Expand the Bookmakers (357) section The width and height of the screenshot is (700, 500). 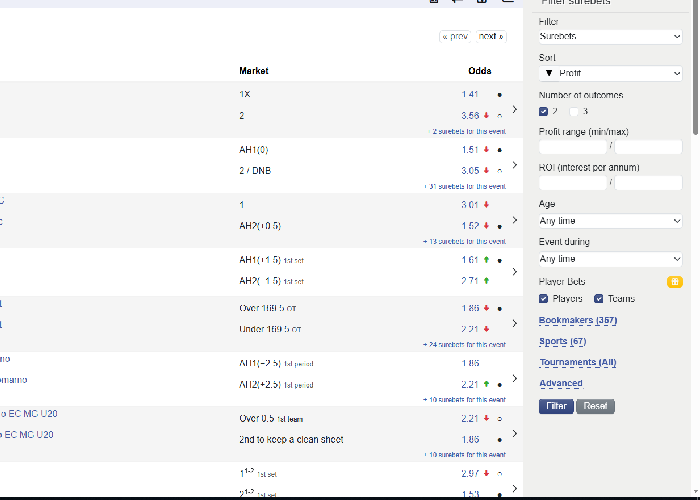pos(578,321)
